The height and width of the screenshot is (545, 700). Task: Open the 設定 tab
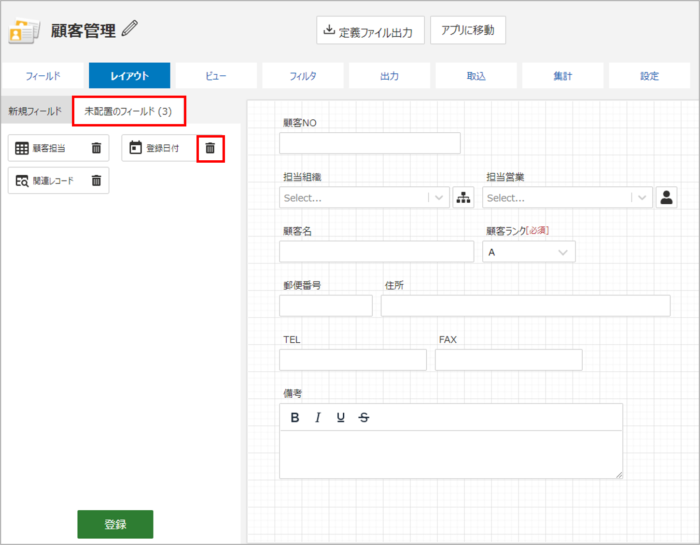tap(649, 76)
